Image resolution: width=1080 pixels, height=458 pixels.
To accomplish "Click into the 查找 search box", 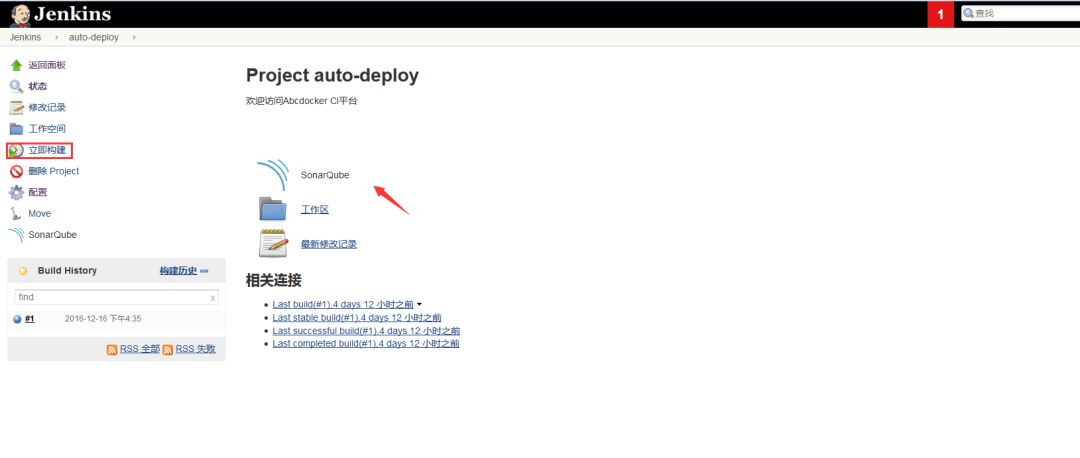I will click(1021, 13).
